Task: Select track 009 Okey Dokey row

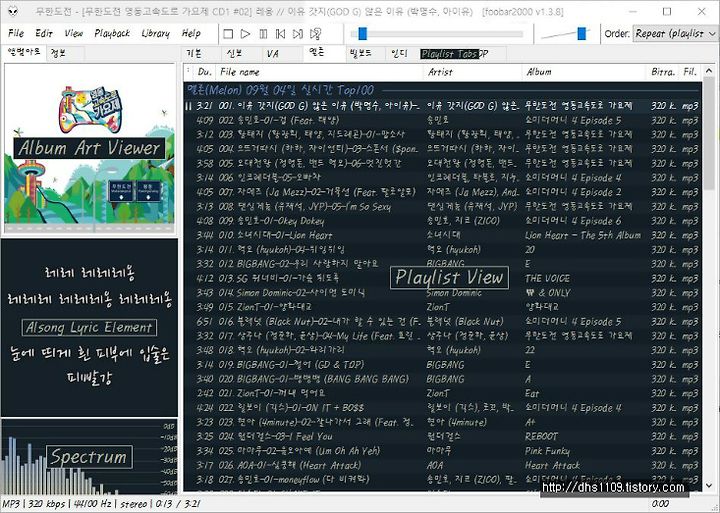Action: pos(443,221)
